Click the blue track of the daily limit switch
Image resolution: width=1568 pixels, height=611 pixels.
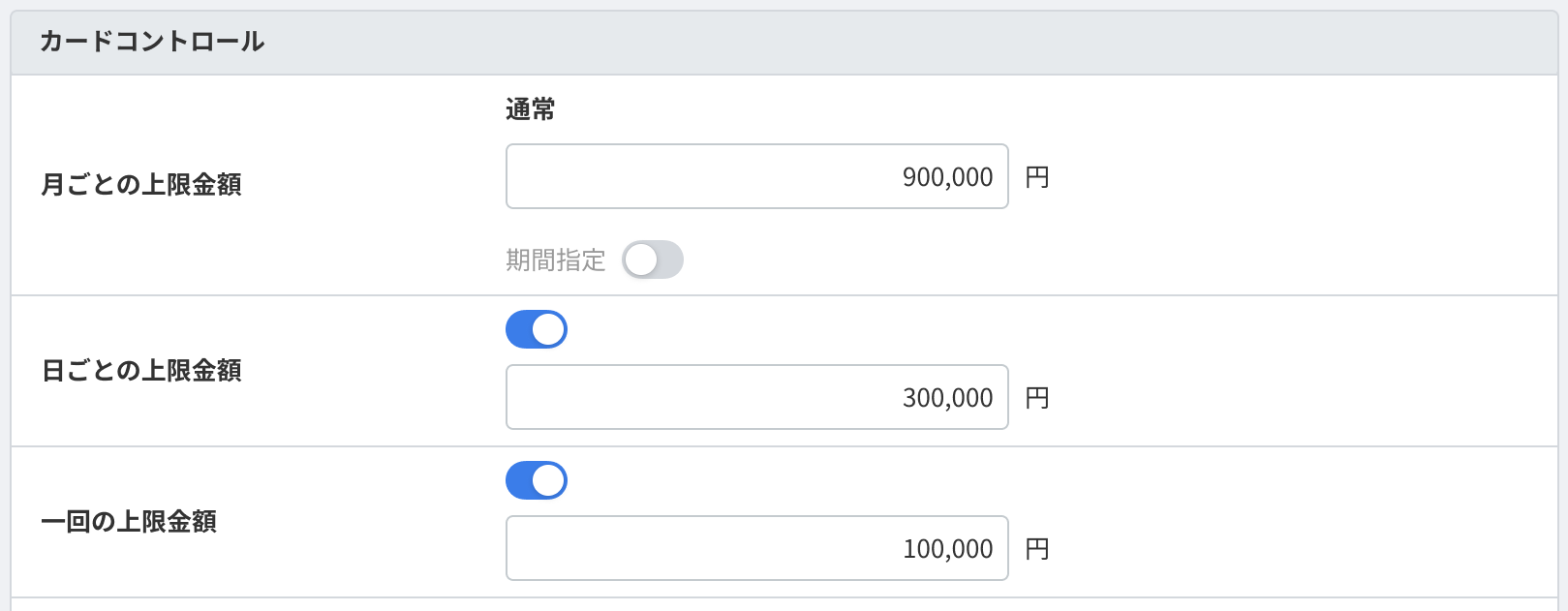(521, 329)
